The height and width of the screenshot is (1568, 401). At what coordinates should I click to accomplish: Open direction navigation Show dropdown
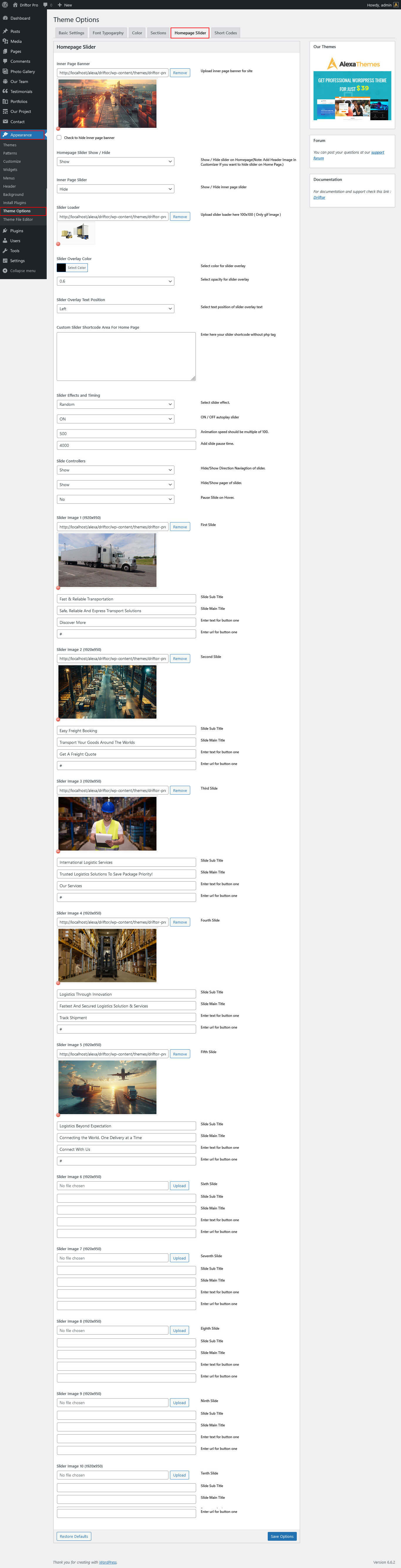pos(115,470)
